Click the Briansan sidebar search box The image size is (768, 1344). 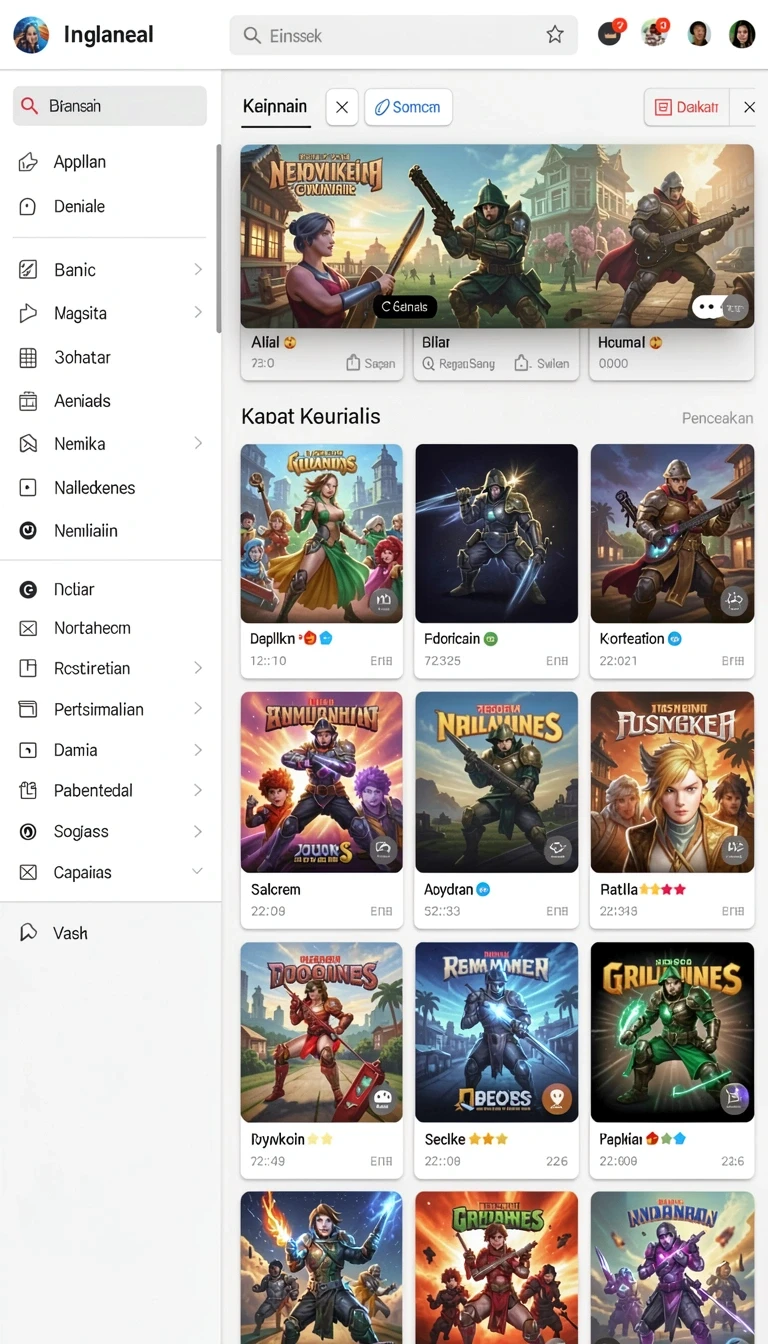tap(110, 106)
